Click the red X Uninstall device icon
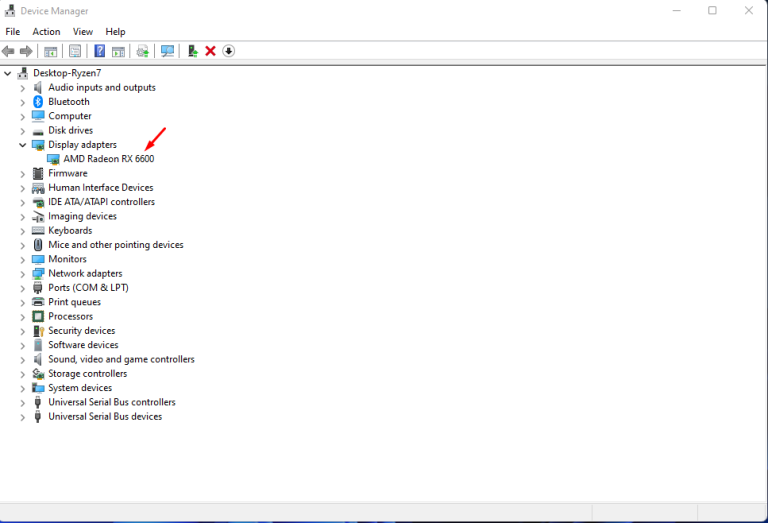The height and width of the screenshot is (523, 768). (x=211, y=51)
